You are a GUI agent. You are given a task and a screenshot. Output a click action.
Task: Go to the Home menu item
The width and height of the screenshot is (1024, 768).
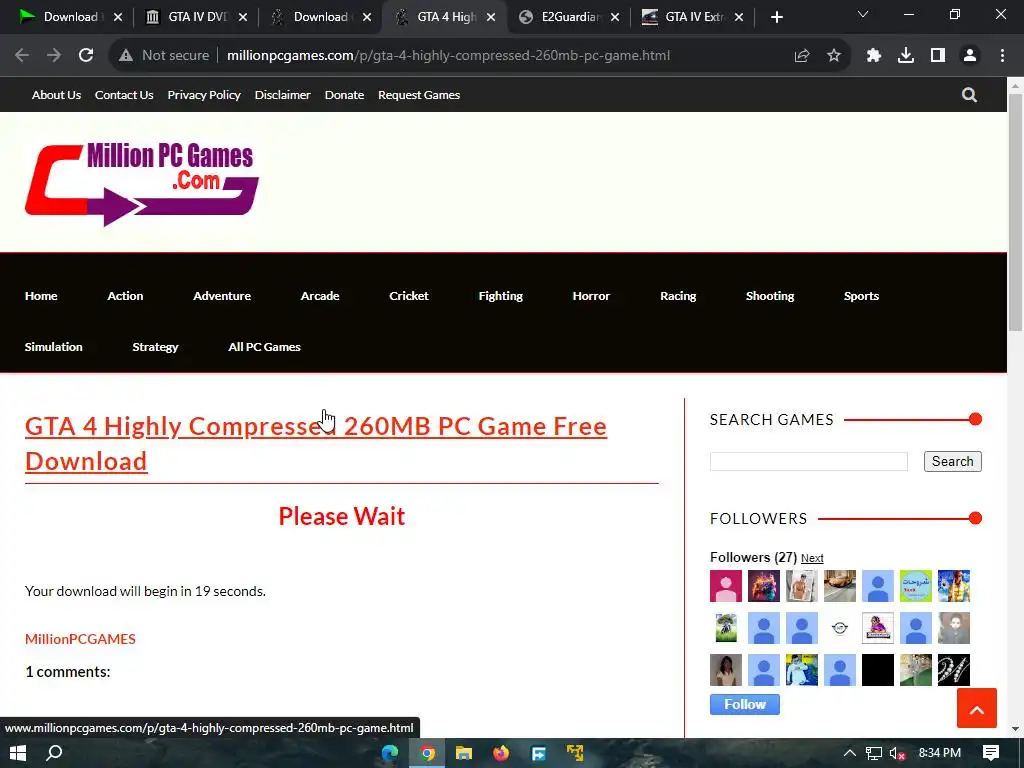click(x=41, y=296)
